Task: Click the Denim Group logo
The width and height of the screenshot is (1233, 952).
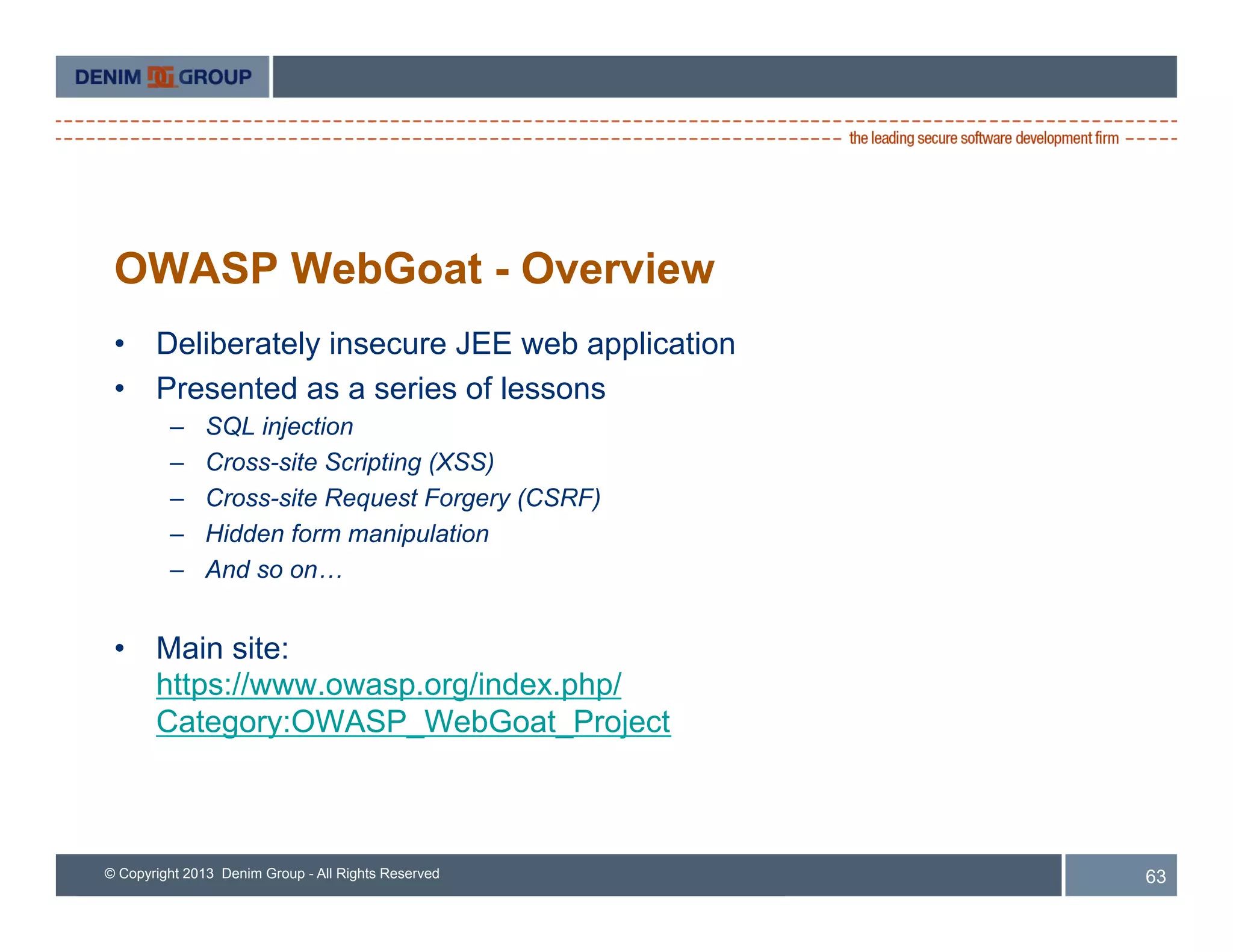Action: 163,77
